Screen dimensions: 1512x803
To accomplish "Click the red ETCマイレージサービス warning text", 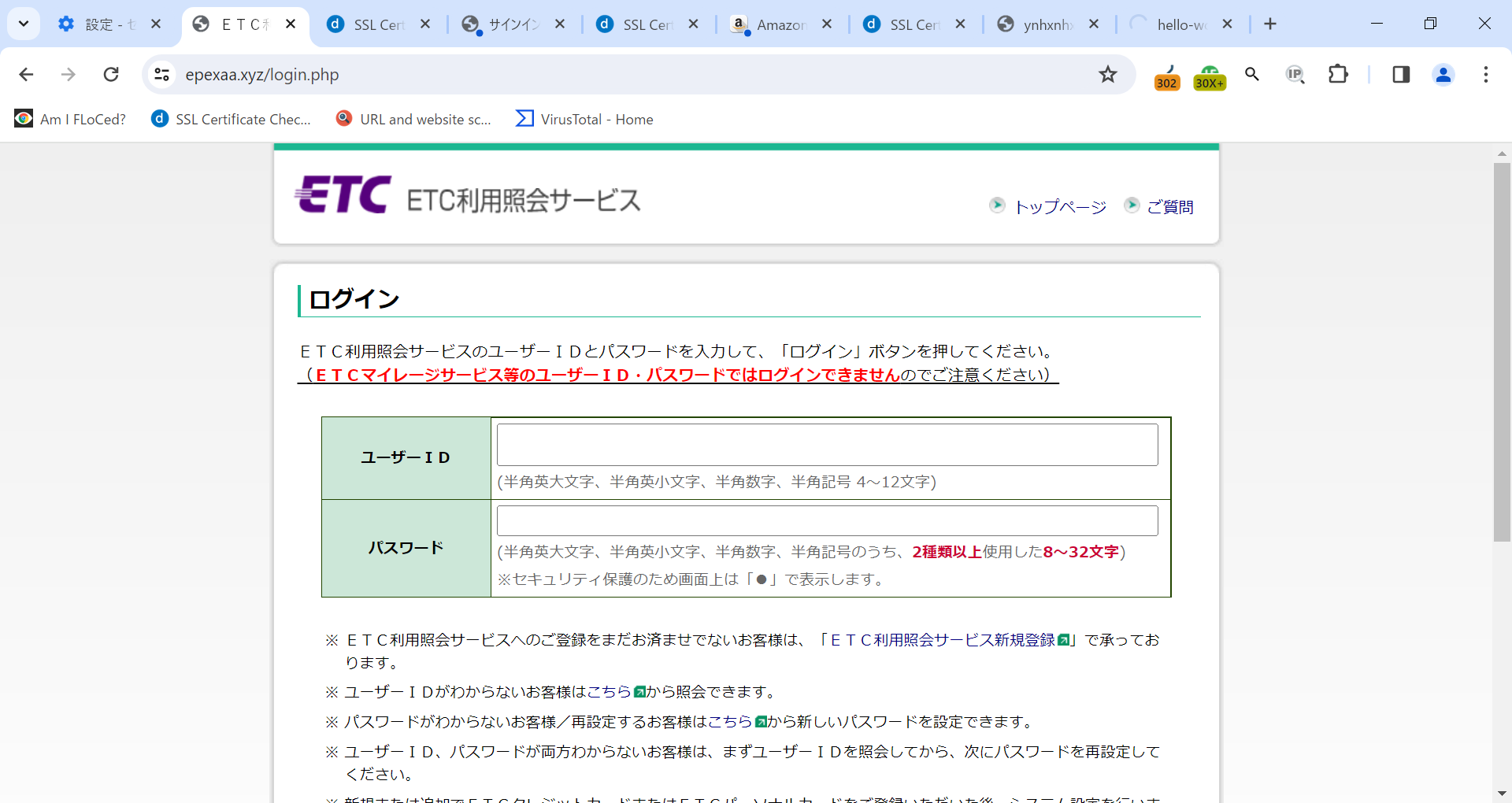I will 607,376.
